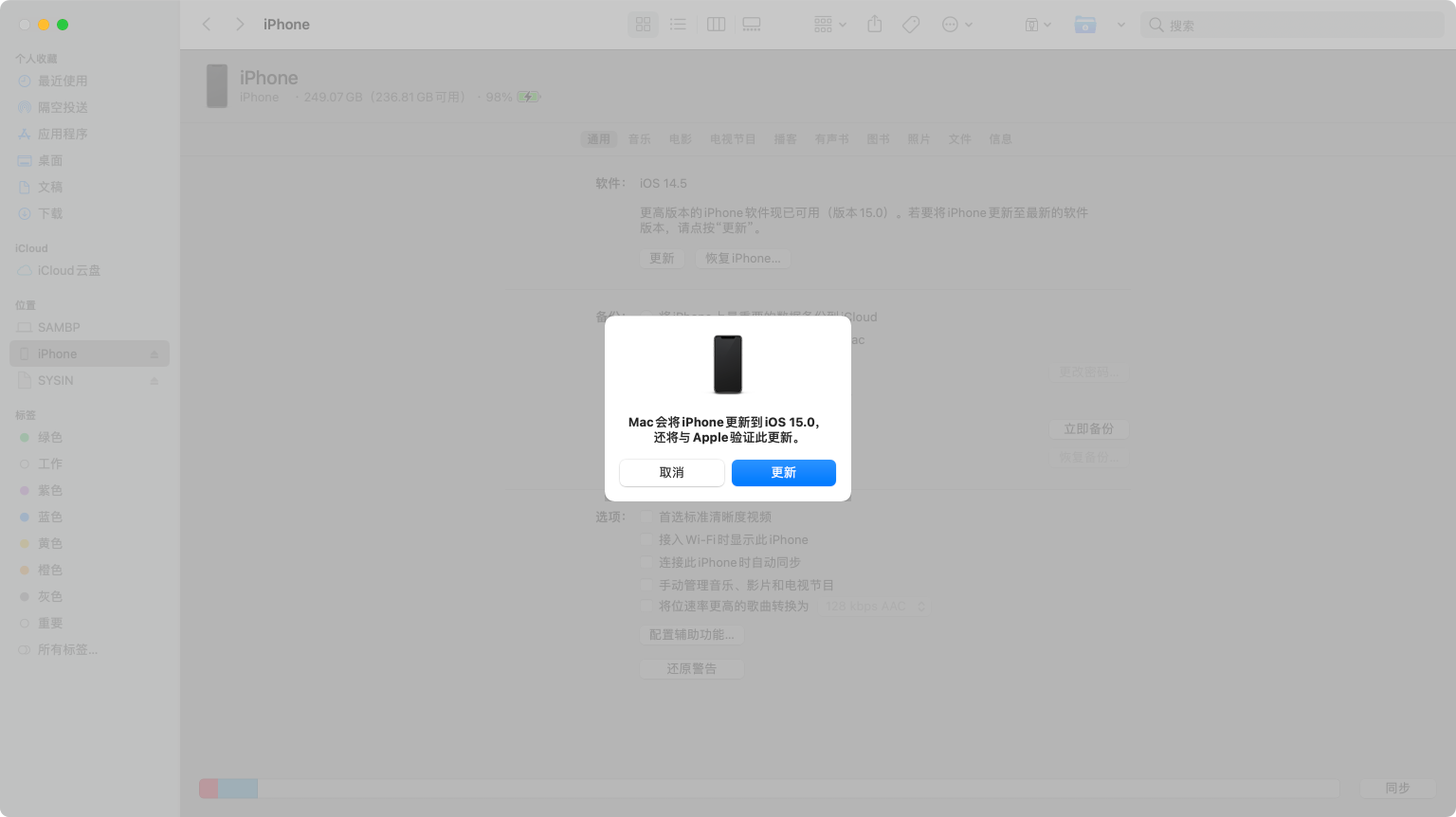
Task: Go back with the toolbar back arrow
Action: click(x=207, y=25)
